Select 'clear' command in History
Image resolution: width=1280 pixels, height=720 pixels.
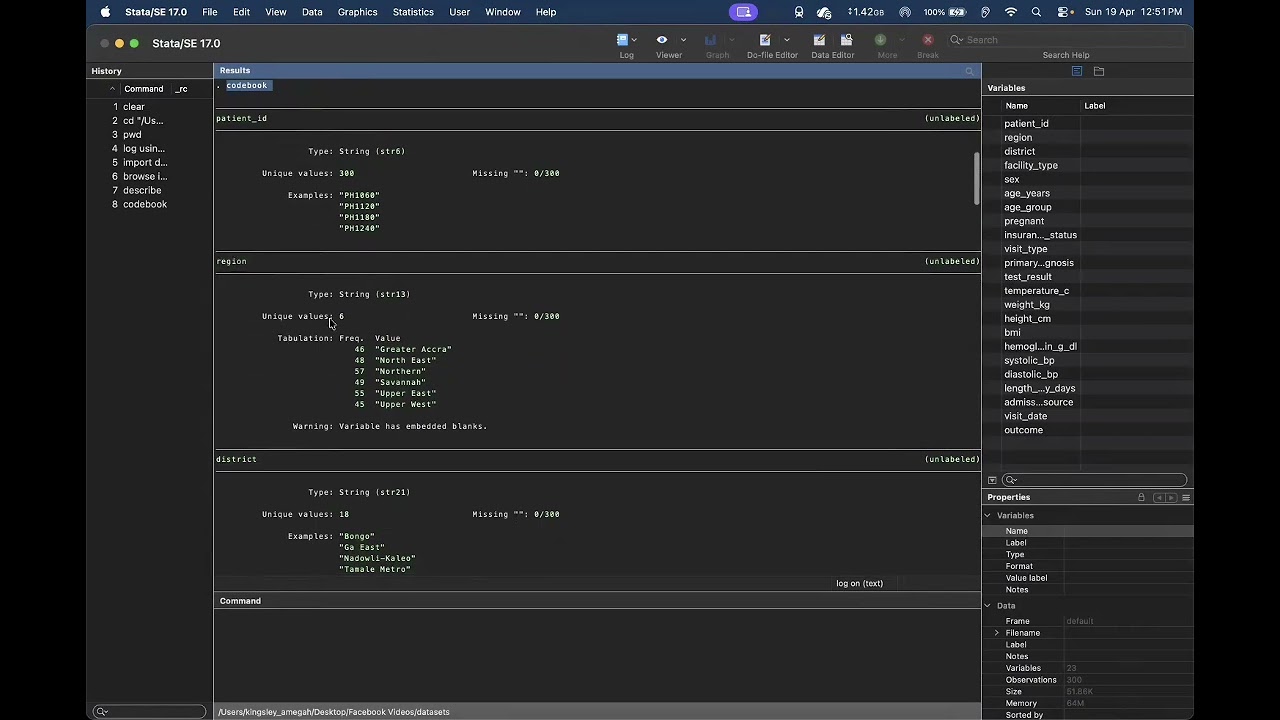[134, 107]
